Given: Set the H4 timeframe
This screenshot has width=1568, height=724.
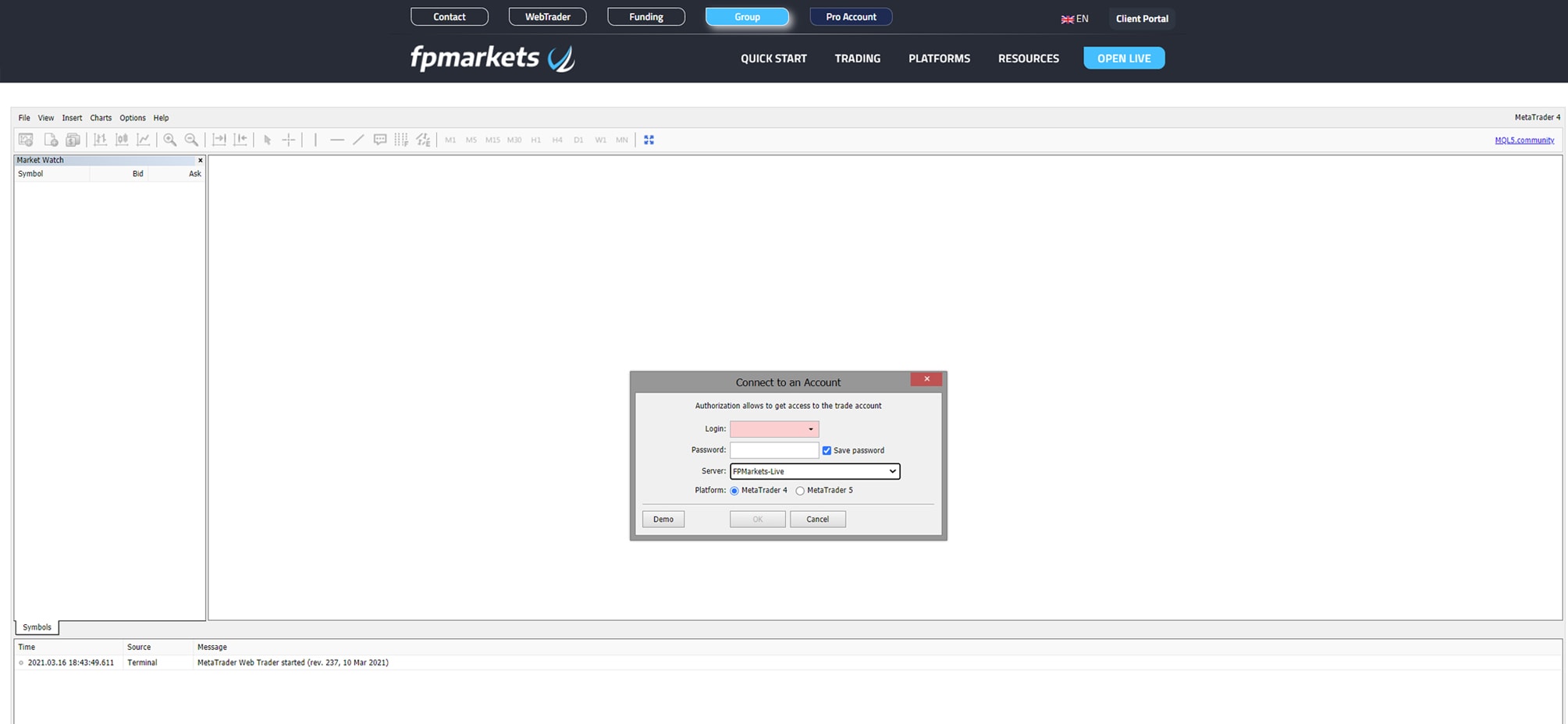Looking at the screenshot, I should coord(557,140).
